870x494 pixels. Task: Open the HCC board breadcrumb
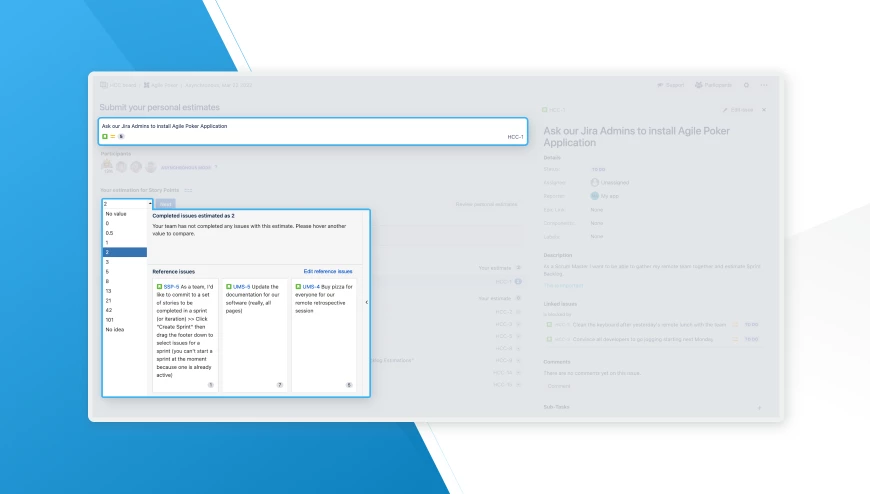118,85
